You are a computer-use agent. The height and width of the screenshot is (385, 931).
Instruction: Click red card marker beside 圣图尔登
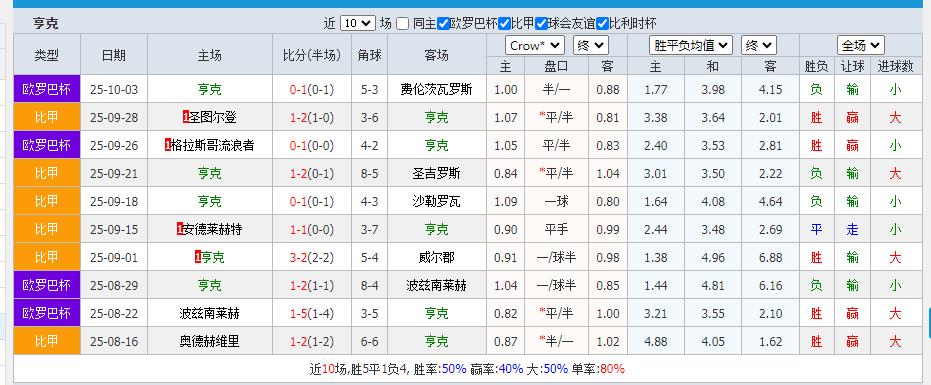pos(186,118)
